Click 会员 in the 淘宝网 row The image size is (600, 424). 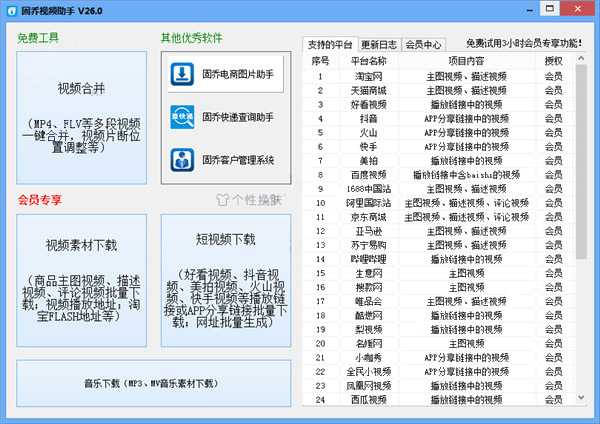click(x=553, y=77)
